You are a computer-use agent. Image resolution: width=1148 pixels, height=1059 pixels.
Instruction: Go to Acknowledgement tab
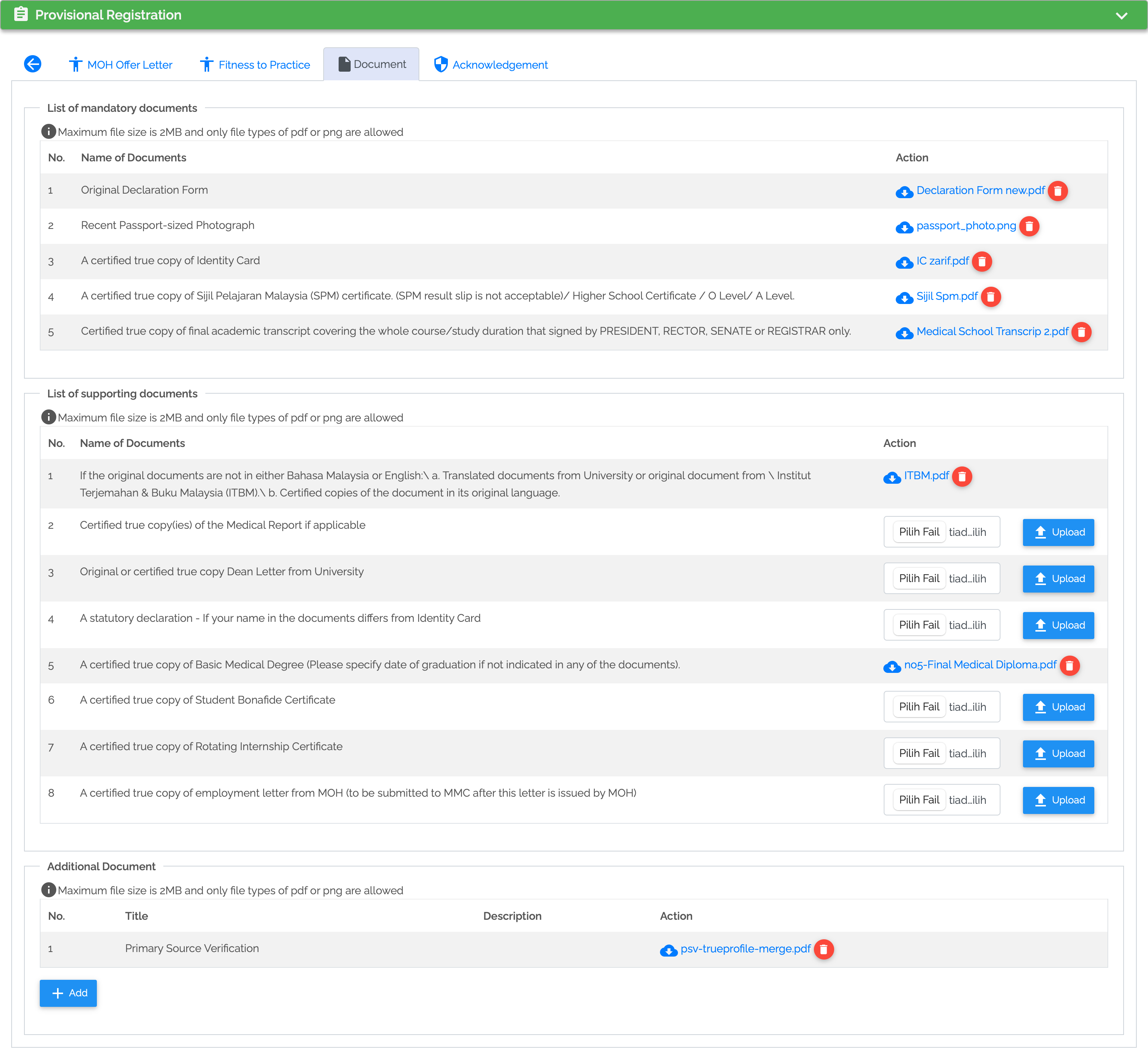point(491,65)
